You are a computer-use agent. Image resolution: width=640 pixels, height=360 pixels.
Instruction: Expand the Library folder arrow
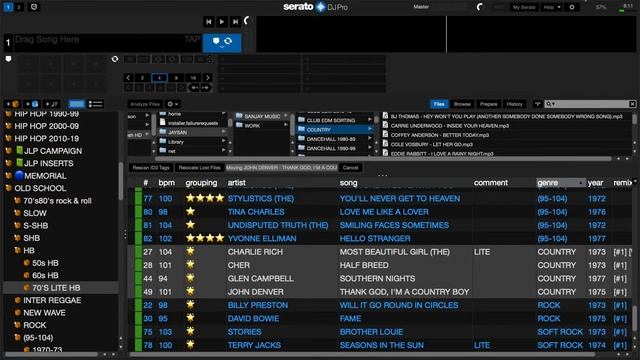[224, 141]
